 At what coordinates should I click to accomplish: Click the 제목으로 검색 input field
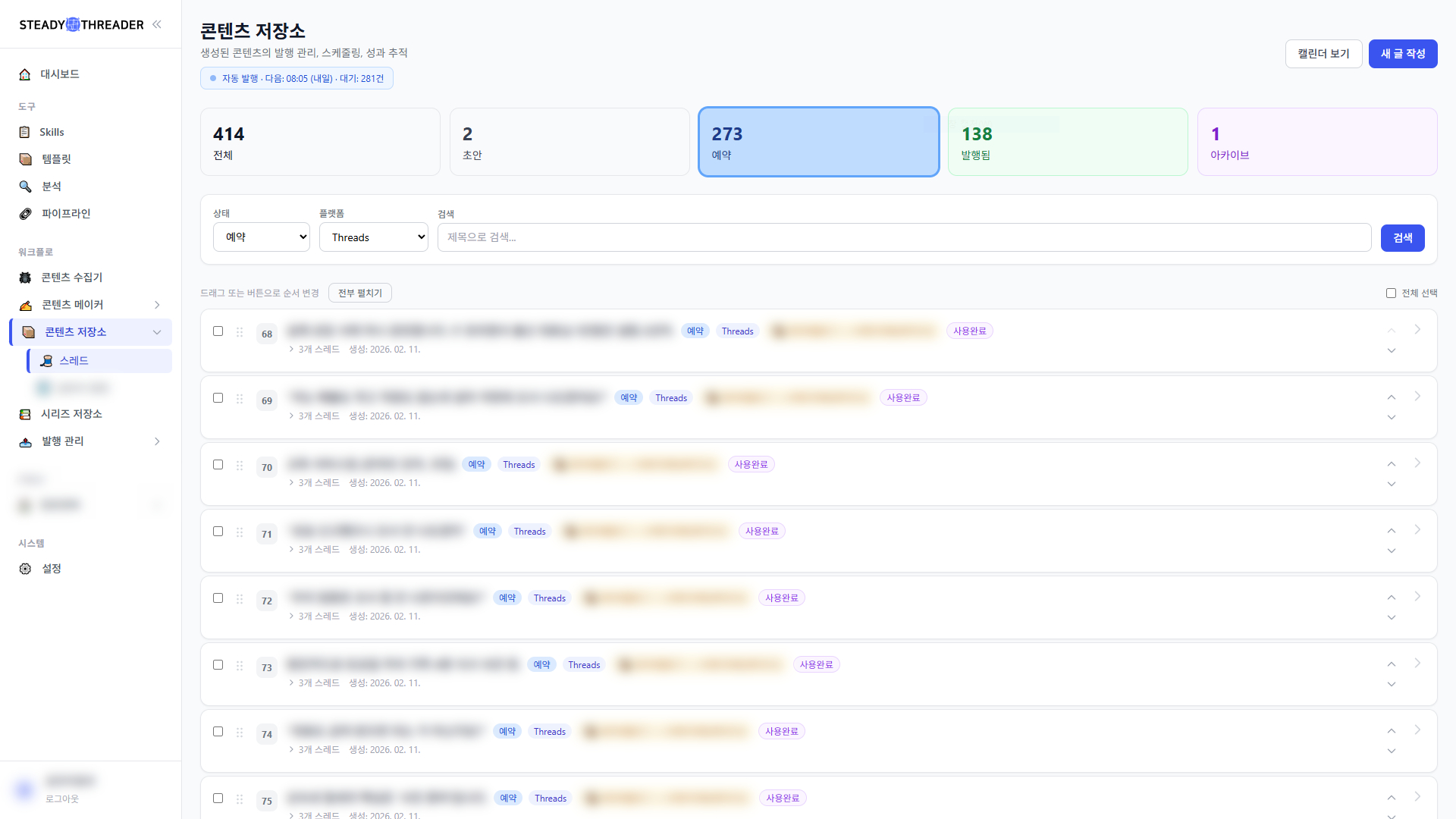903,237
